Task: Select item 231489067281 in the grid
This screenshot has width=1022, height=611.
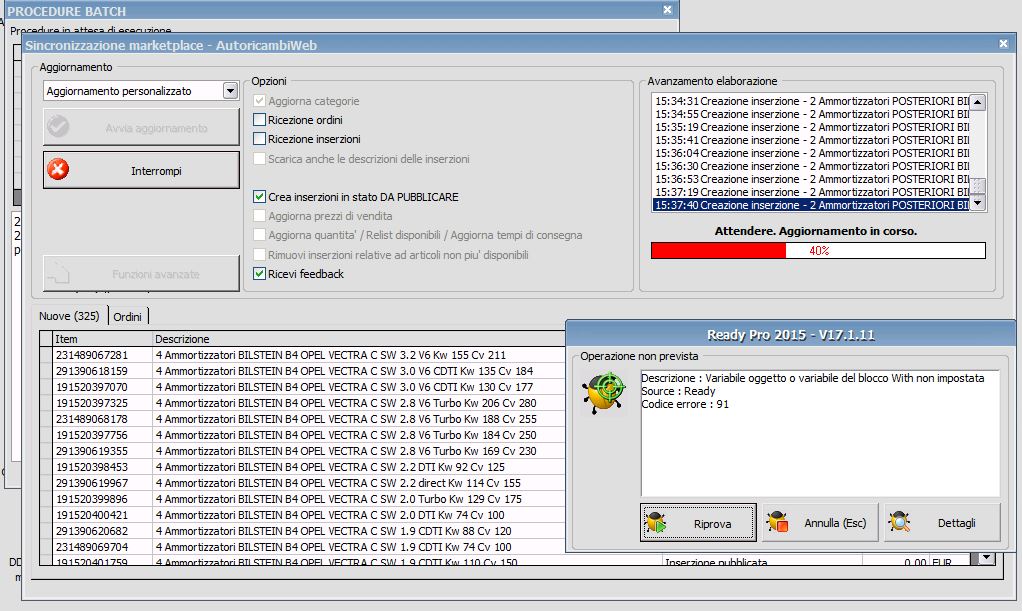Action: pyautogui.click(x=92, y=355)
